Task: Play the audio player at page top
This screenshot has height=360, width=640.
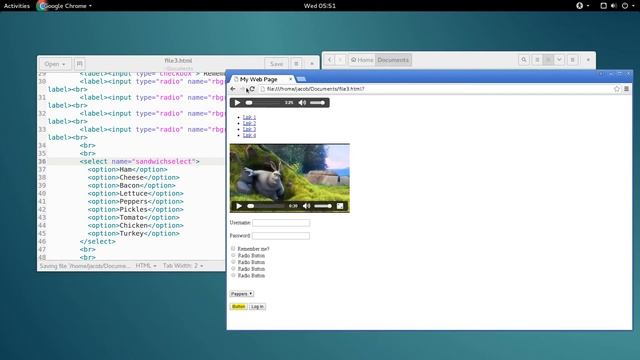Action: click(x=237, y=103)
